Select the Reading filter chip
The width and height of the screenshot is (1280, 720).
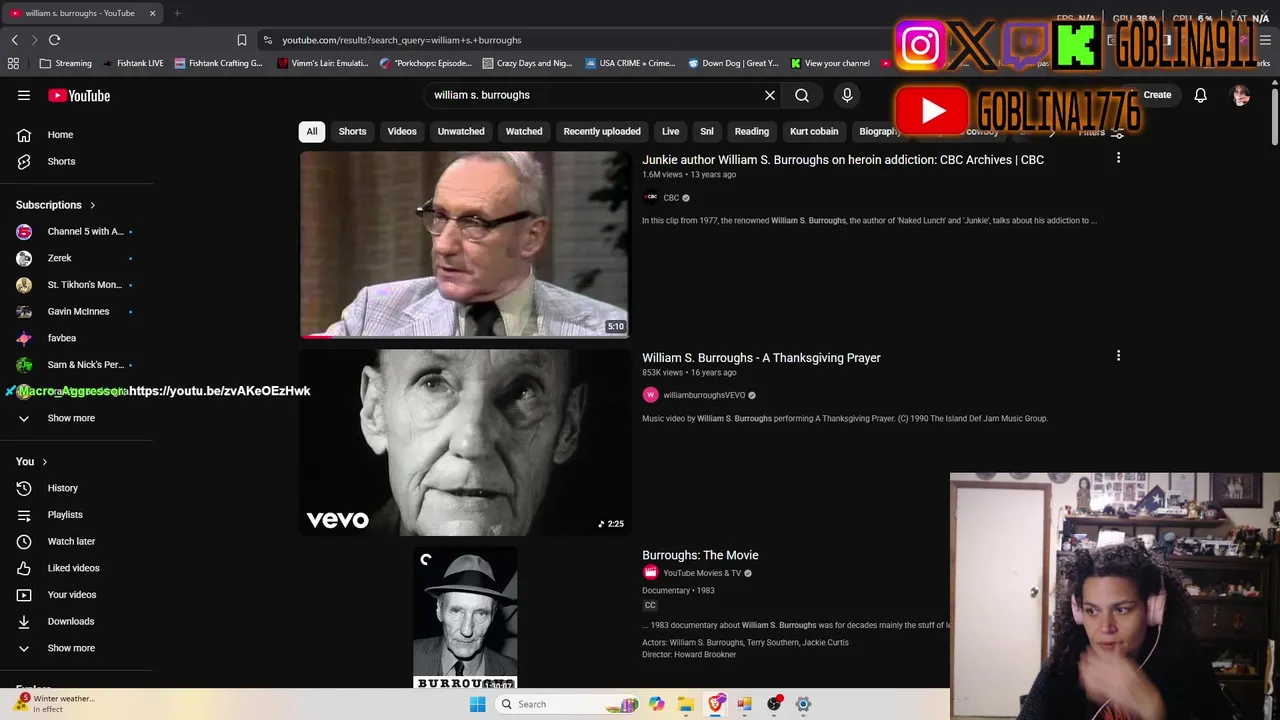click(752, 131)
